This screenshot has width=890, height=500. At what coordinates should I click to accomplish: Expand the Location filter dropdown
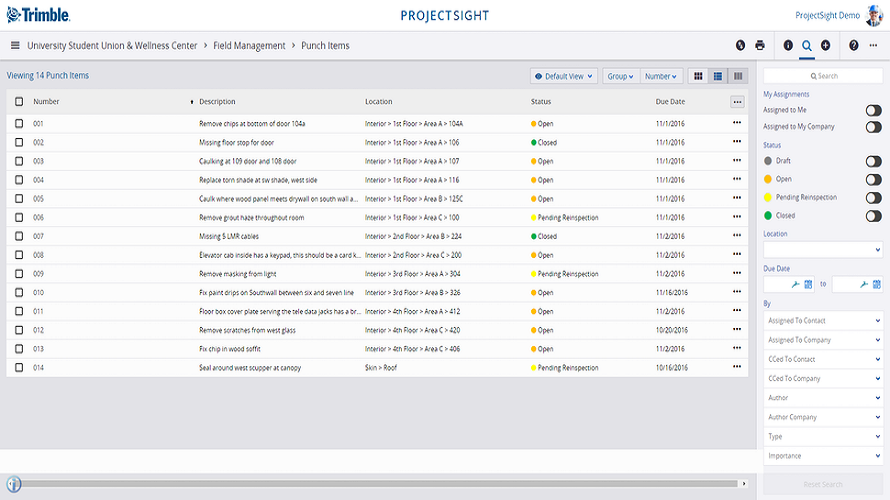[x=823, y=250]
